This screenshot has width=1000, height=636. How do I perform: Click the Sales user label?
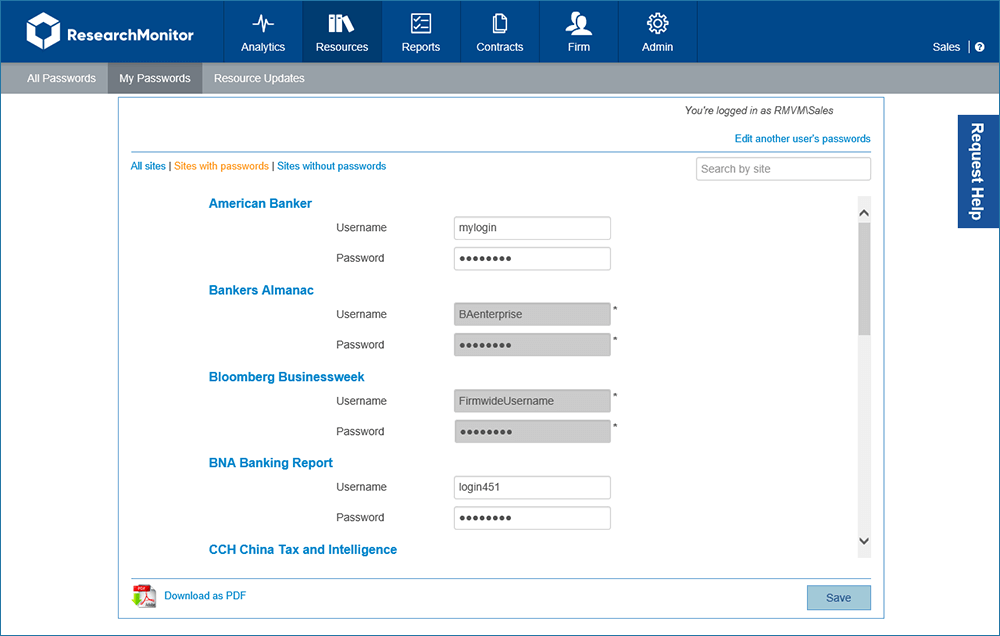point(946,47)
